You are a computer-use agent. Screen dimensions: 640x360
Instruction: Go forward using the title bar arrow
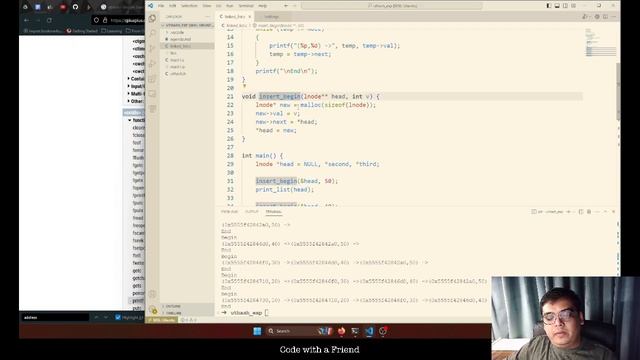click(x=294, y=6)
